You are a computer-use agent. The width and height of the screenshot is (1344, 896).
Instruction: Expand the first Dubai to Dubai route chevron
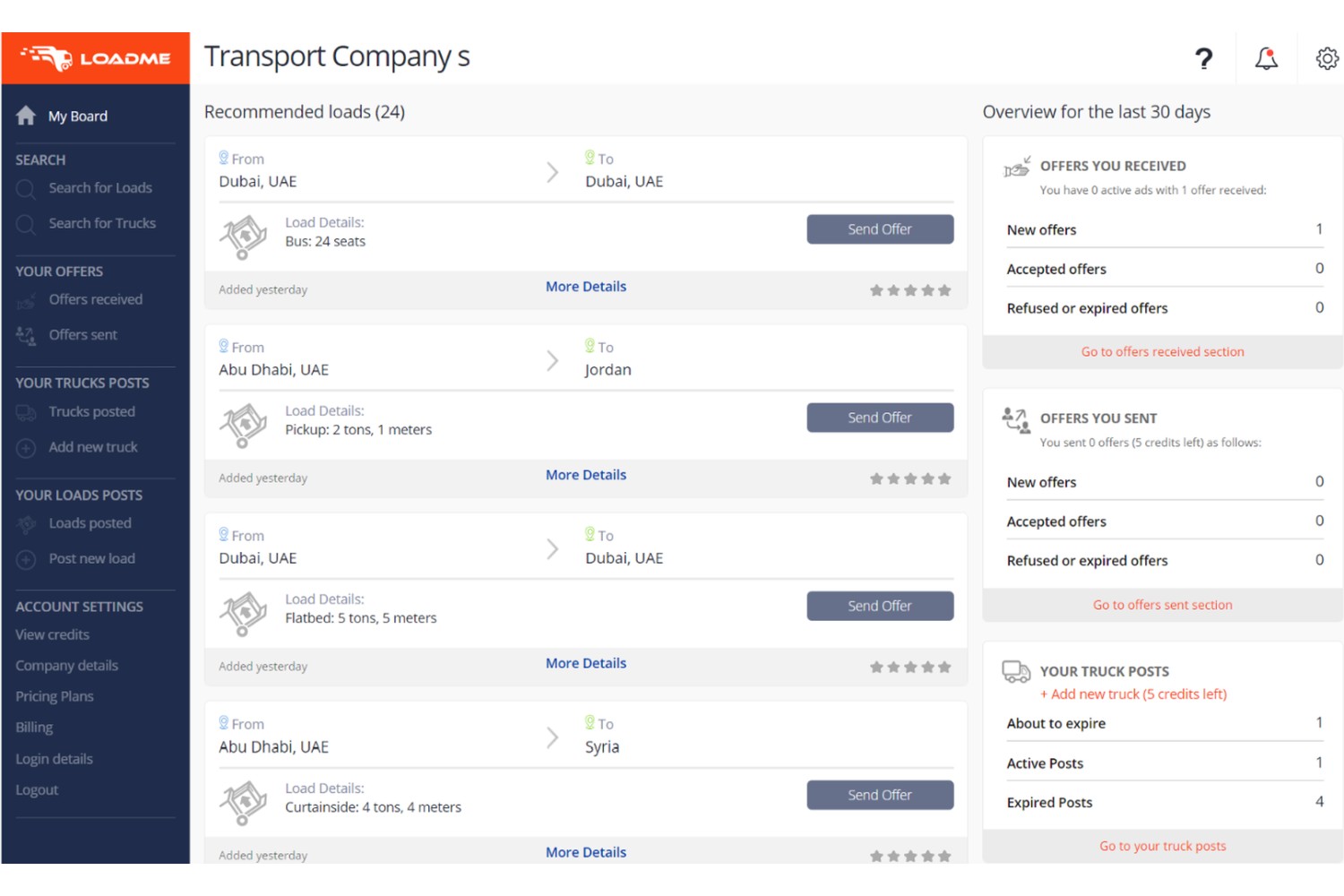point(553,172)
